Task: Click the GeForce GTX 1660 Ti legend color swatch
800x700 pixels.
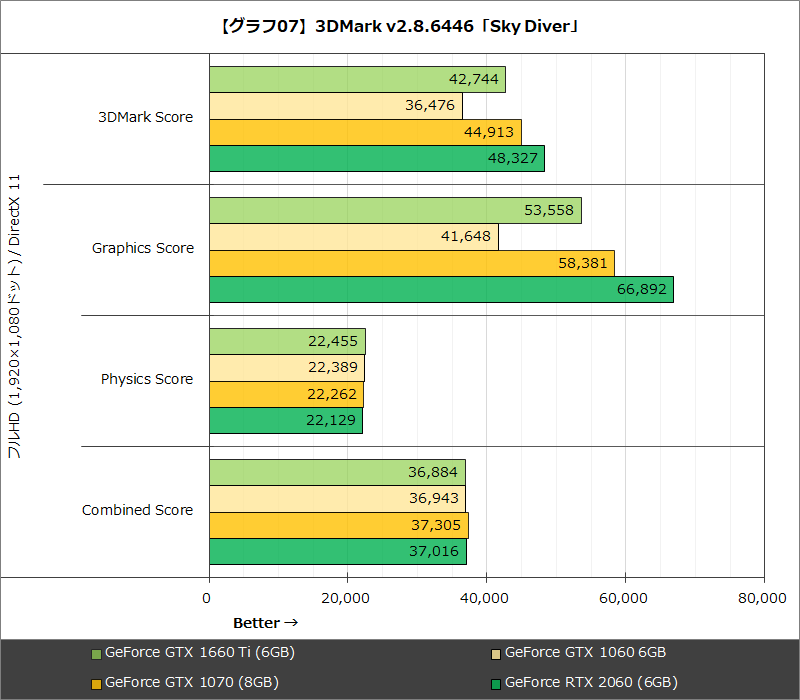Action: (96, 654)
